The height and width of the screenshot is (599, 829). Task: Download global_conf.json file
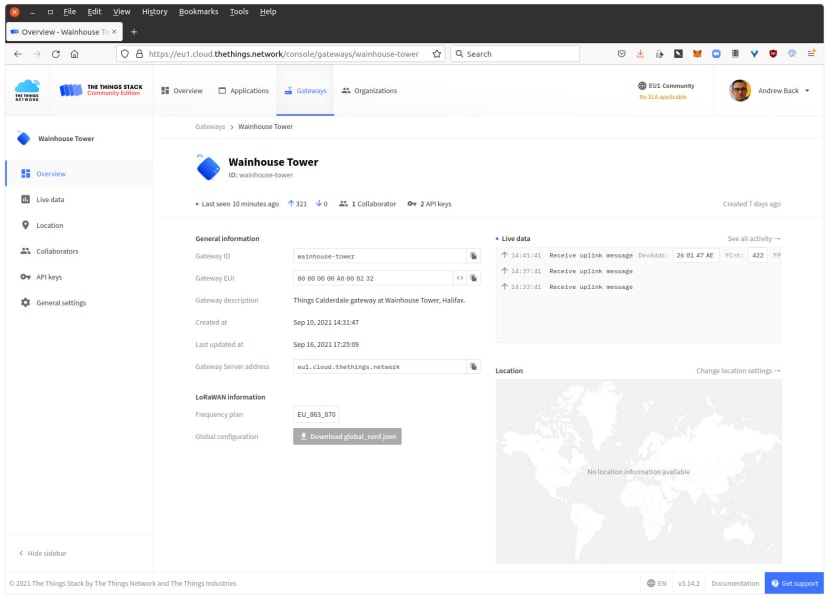coord(347,436)
